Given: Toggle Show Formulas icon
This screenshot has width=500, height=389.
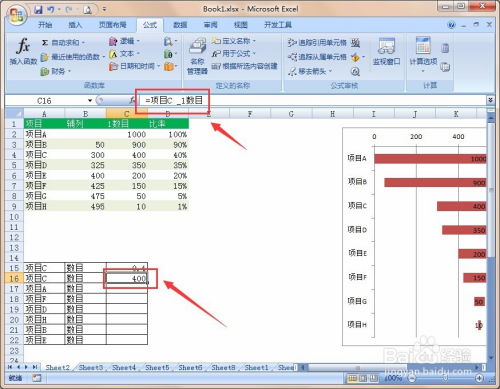Looking at the screenshot, I should (356, 43).
